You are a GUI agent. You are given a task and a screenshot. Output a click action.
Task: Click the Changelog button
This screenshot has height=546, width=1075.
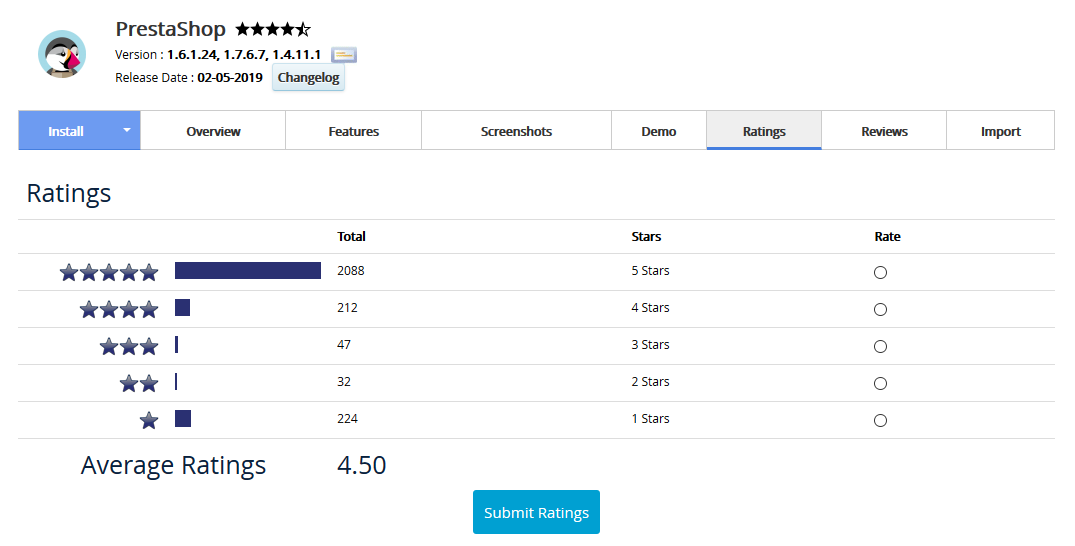[x=309, y=78]
